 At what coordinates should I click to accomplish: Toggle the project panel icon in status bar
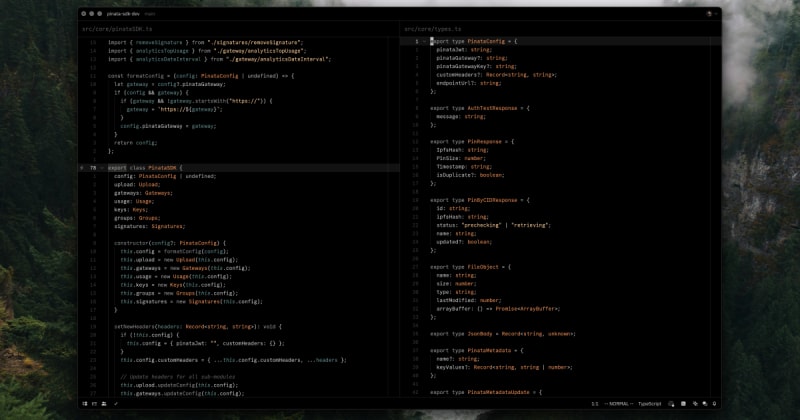click(x=85, y=404)
